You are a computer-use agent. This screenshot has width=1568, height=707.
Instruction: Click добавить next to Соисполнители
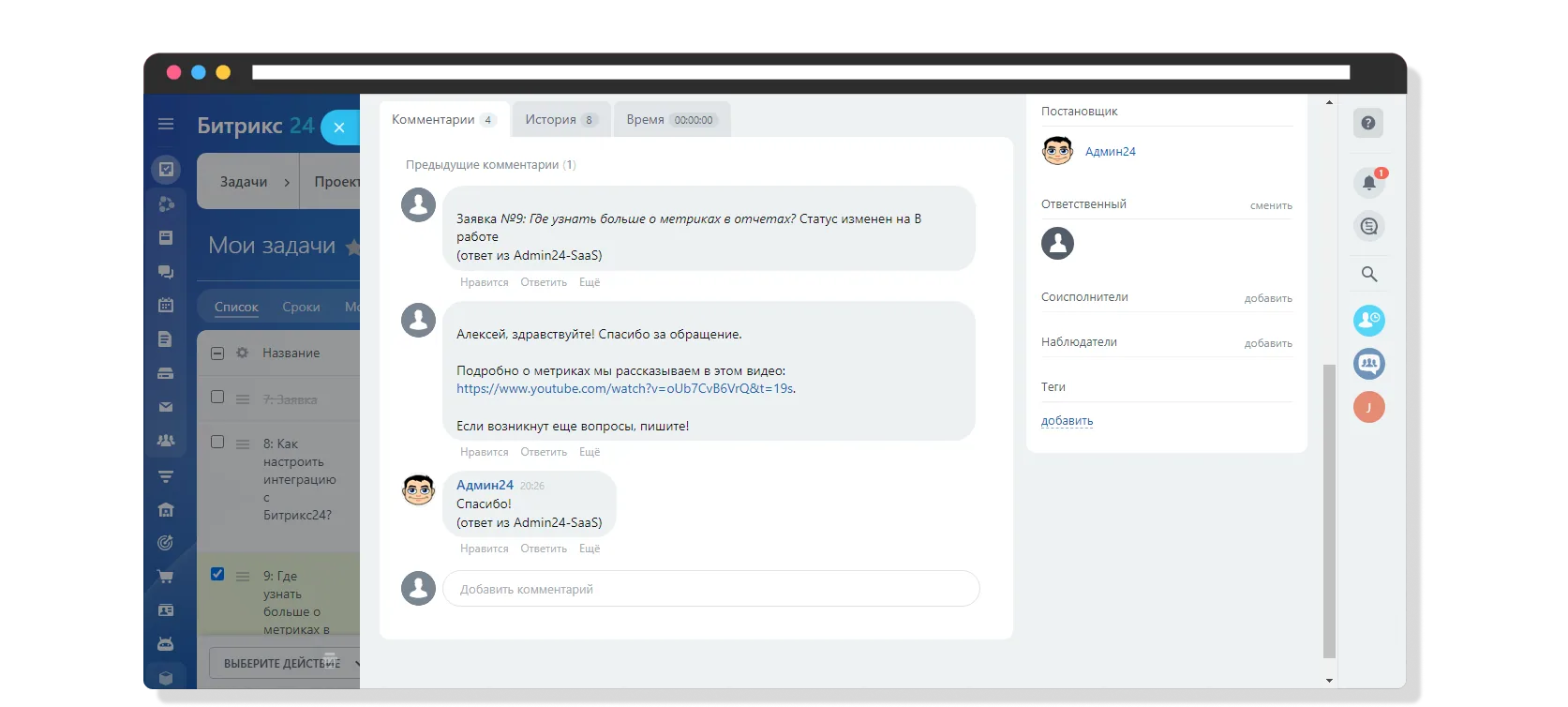(1268, 298)
